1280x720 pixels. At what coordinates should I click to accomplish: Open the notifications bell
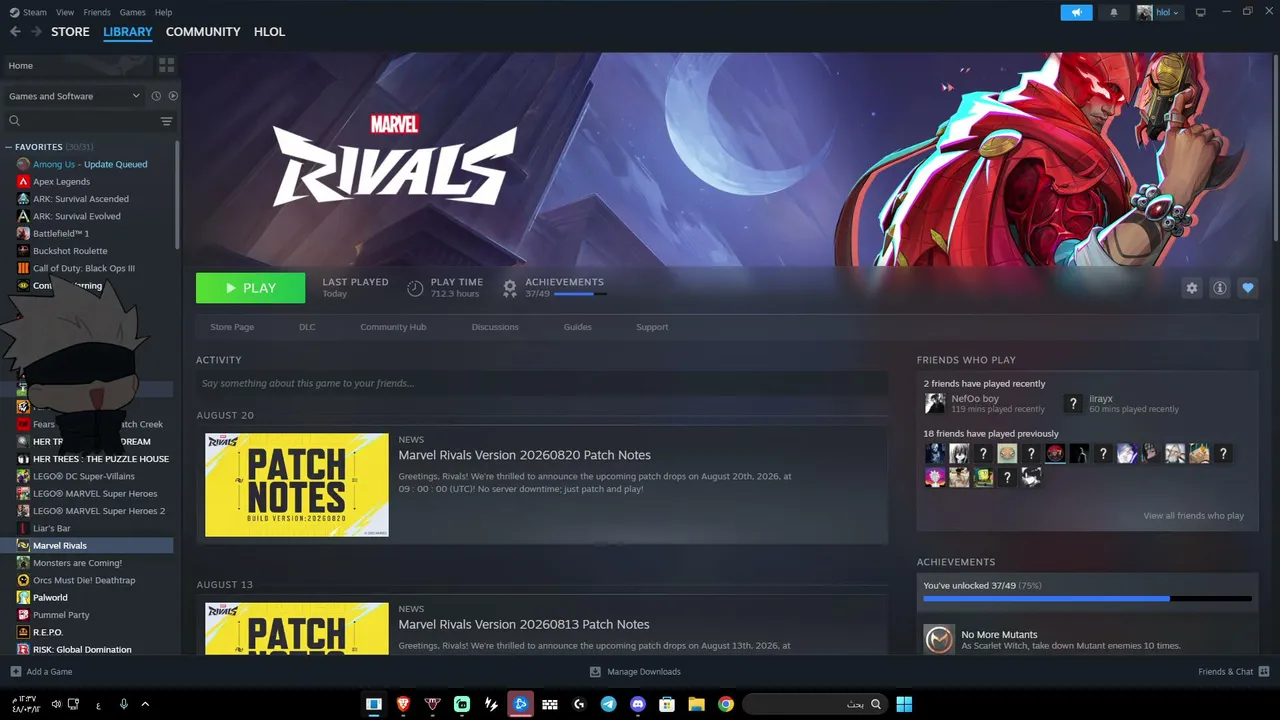click(x=1114, y=12)
